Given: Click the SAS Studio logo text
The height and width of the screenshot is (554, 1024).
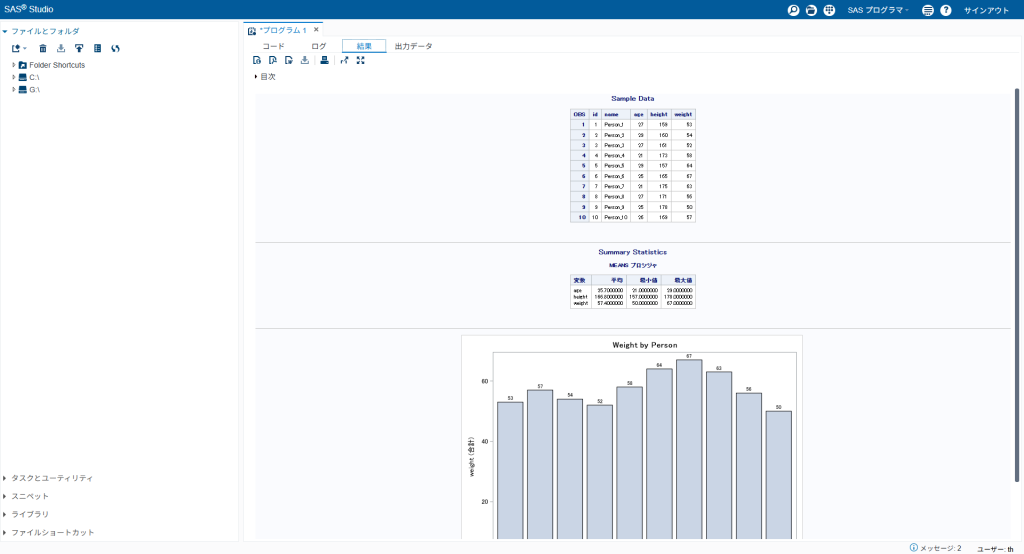Looking at the screenshot, I should (29, 9).
